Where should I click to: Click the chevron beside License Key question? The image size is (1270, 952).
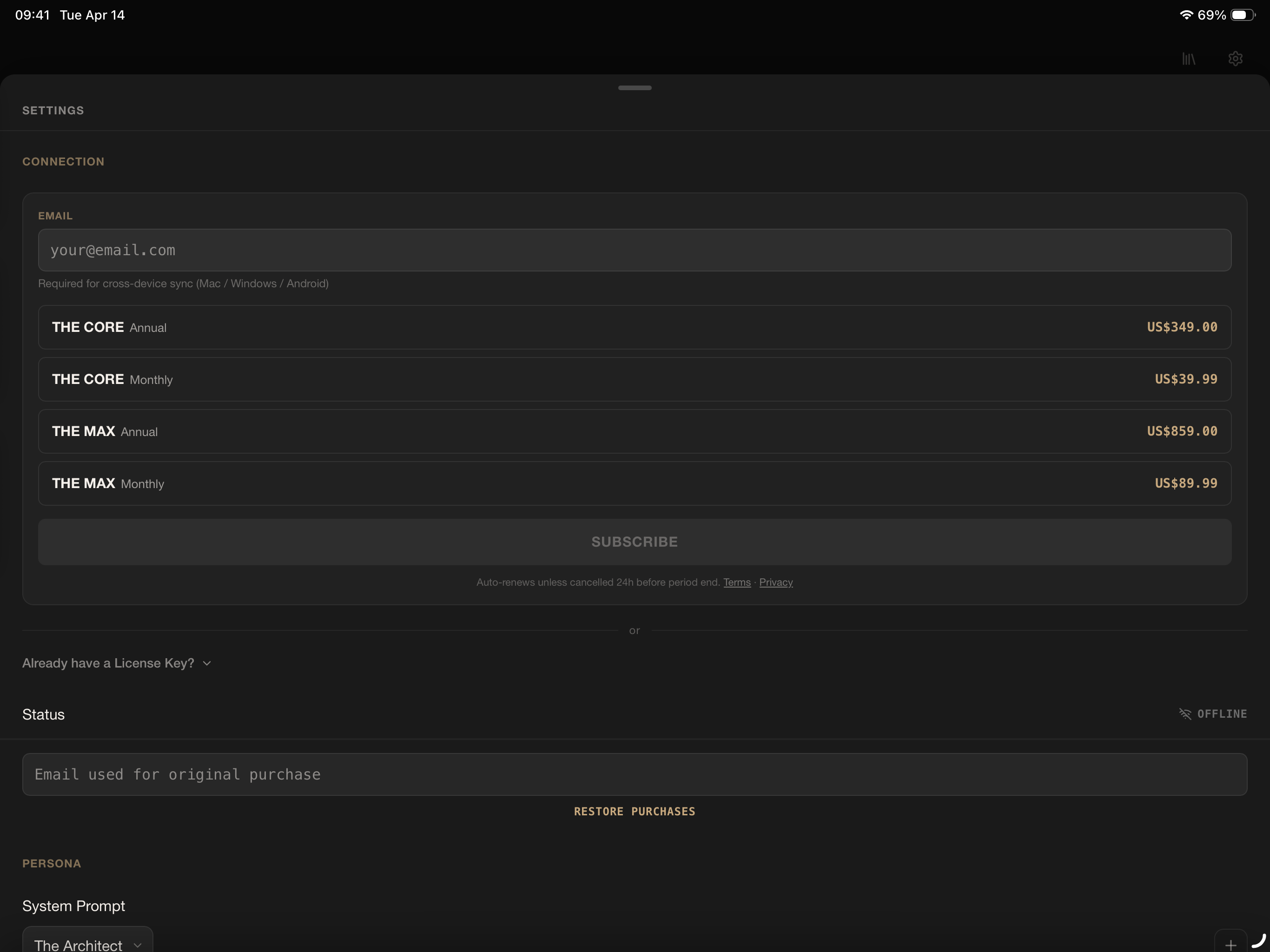pyautogui.click(x=207, y=664)
